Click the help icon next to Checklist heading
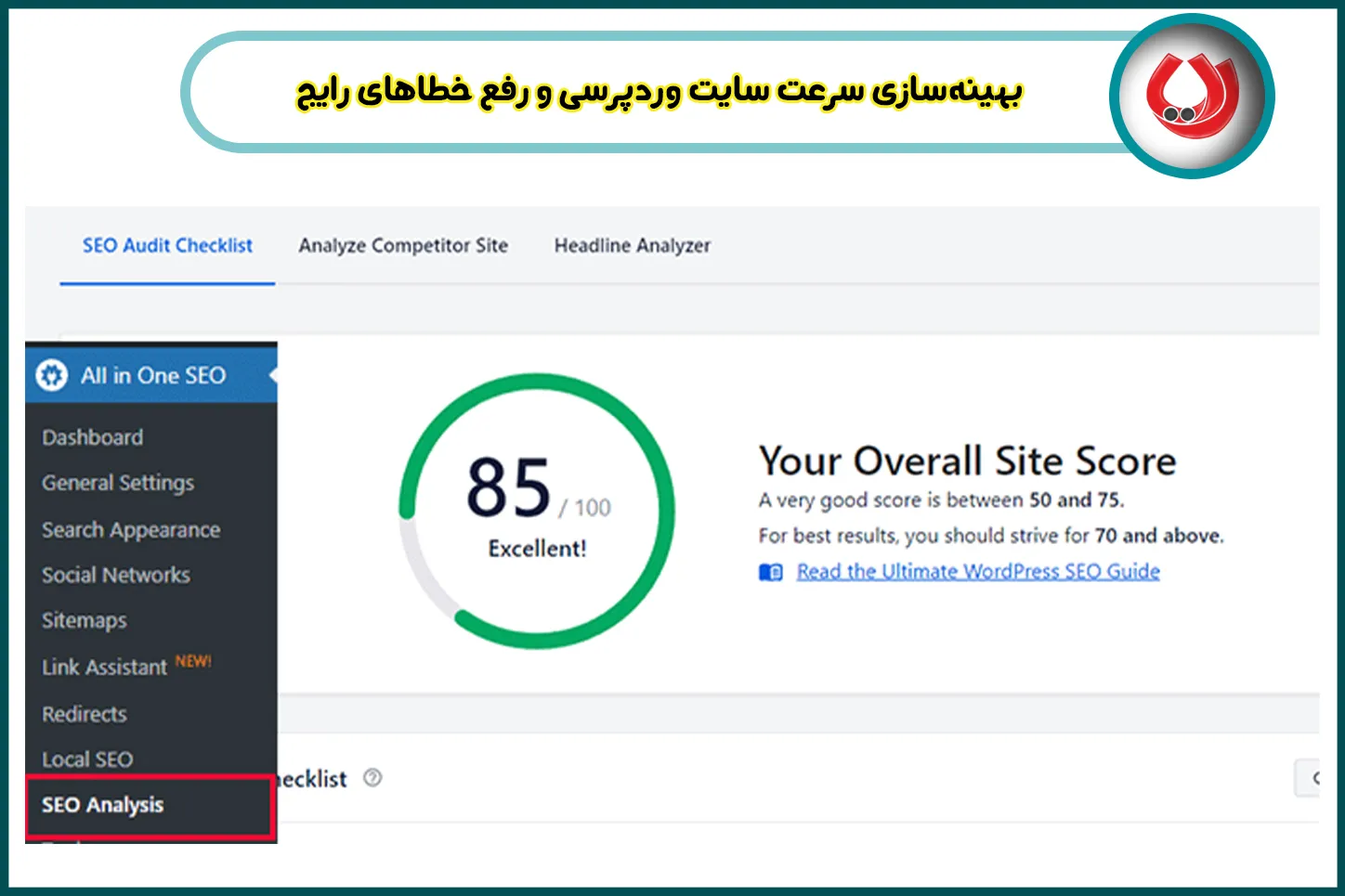The width and height of the screenshot is (1345, 896). click(372, 779)
